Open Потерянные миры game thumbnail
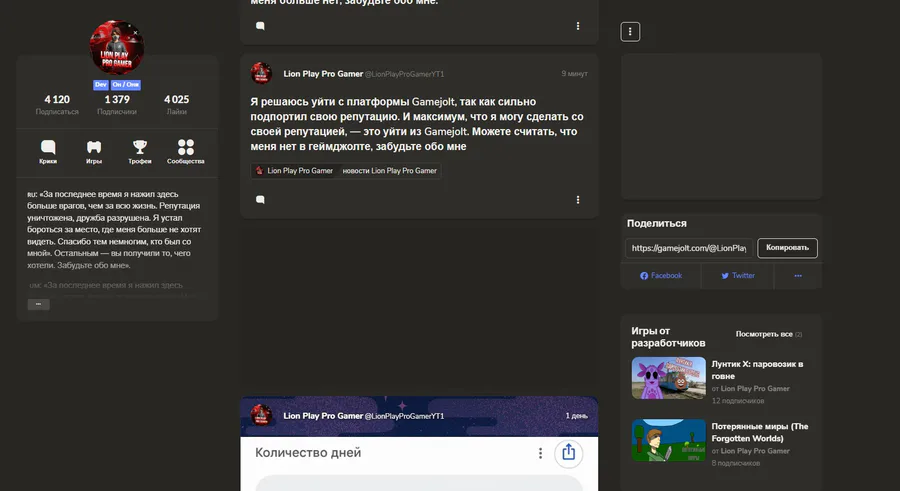Screen dimensions: 900x491 tap(669, 440)
